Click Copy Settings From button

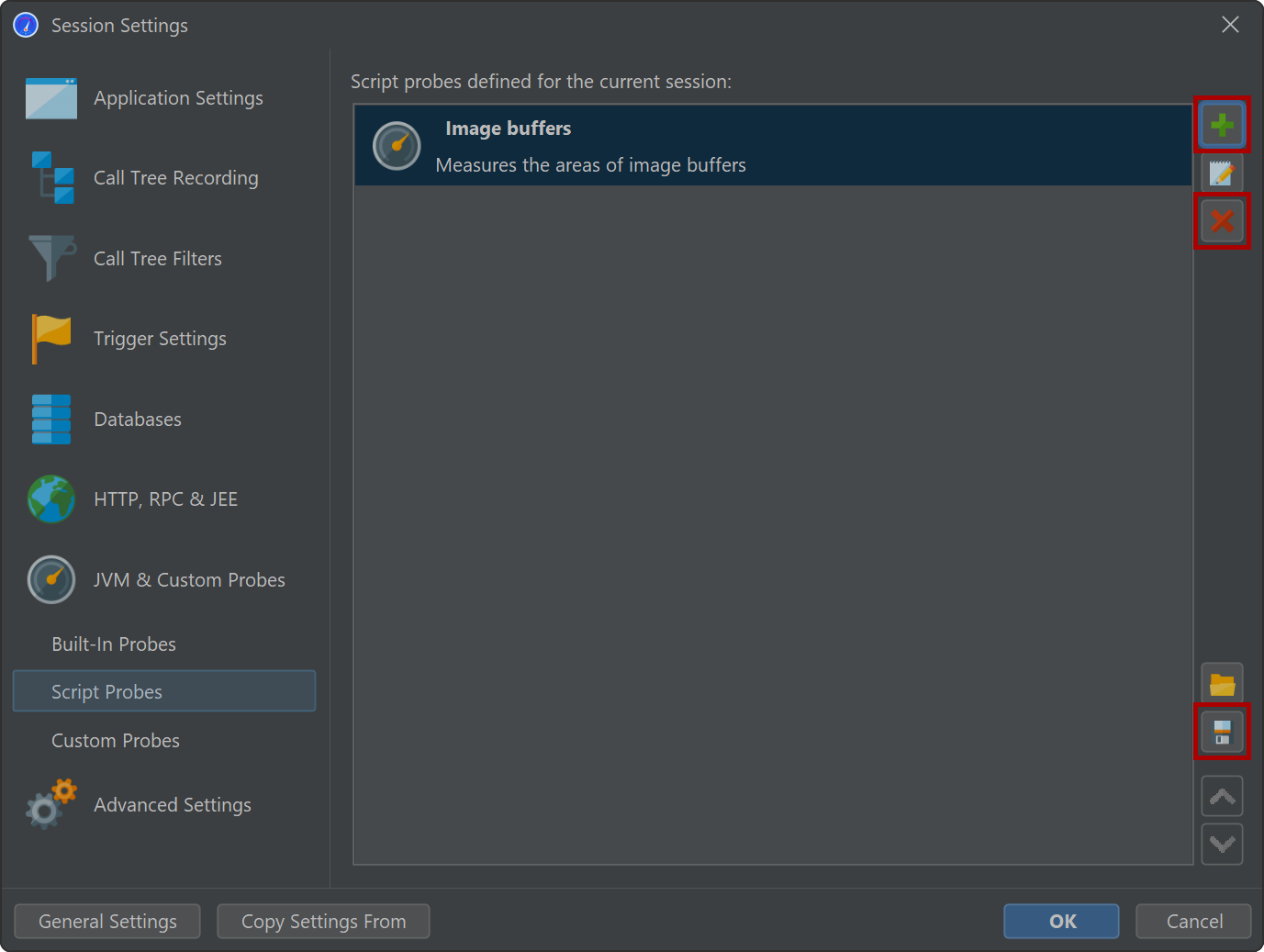[x=323, y=922]
